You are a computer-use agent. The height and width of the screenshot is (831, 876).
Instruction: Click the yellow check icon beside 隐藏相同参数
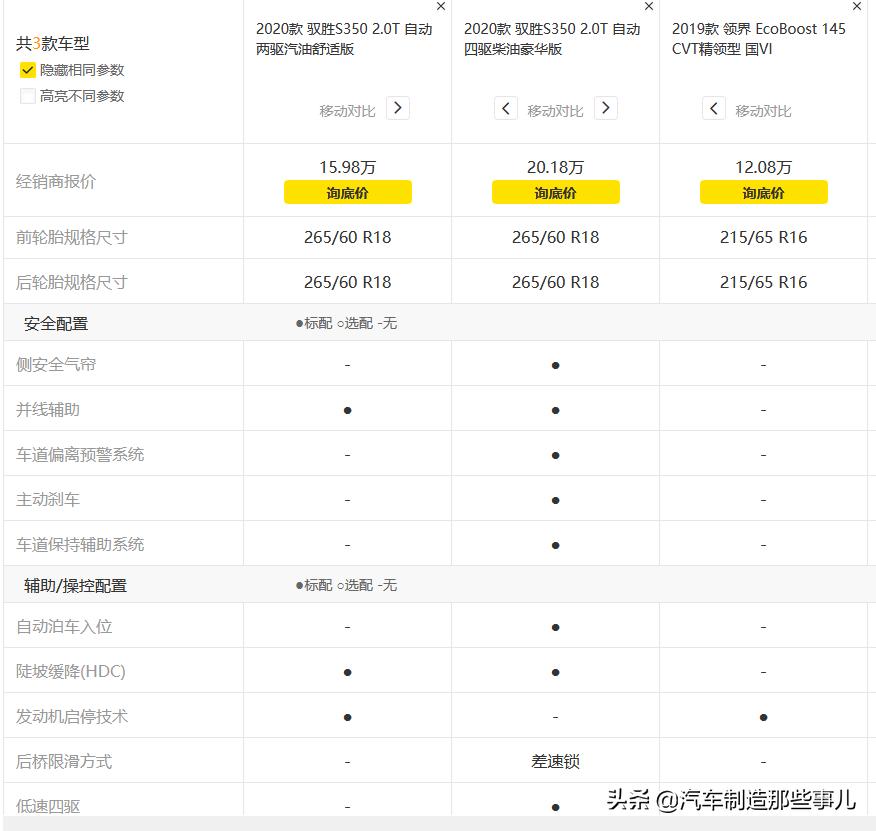(27, 70)
